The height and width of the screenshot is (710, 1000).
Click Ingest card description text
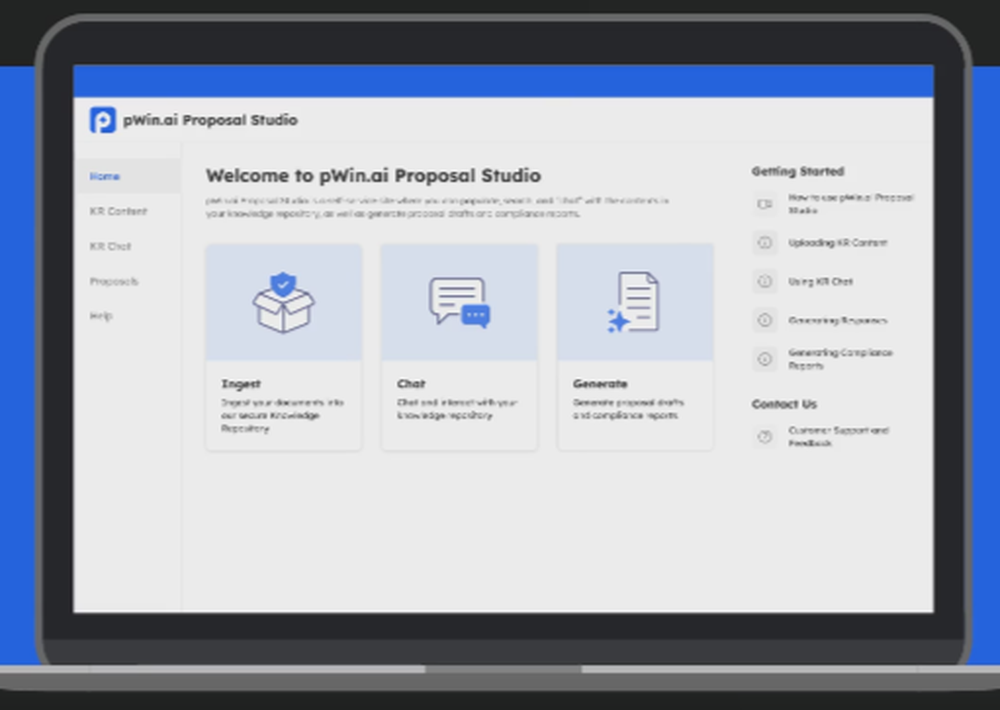pos(283,415)
